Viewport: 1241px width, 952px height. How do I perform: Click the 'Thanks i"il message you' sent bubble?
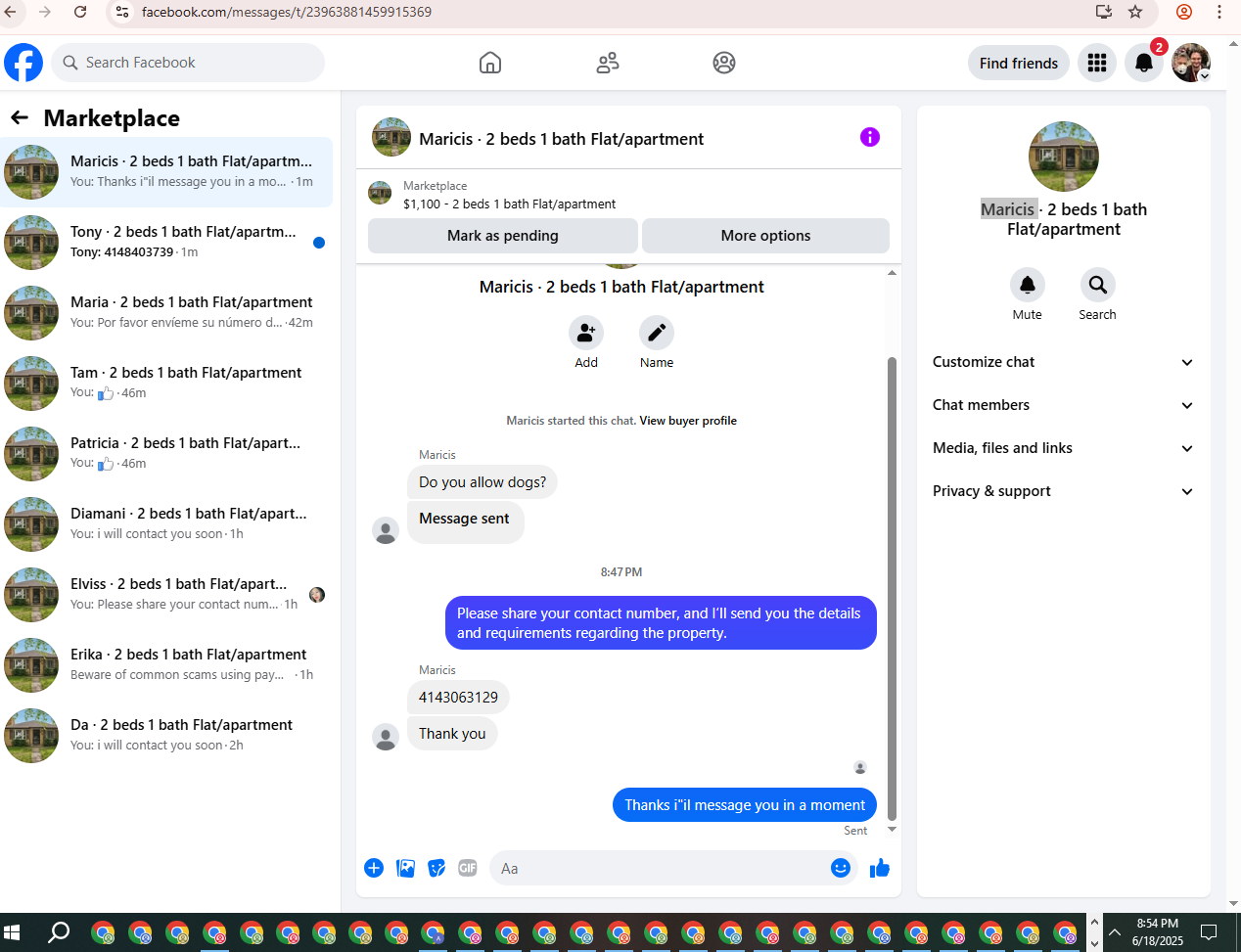click(745, 805)
